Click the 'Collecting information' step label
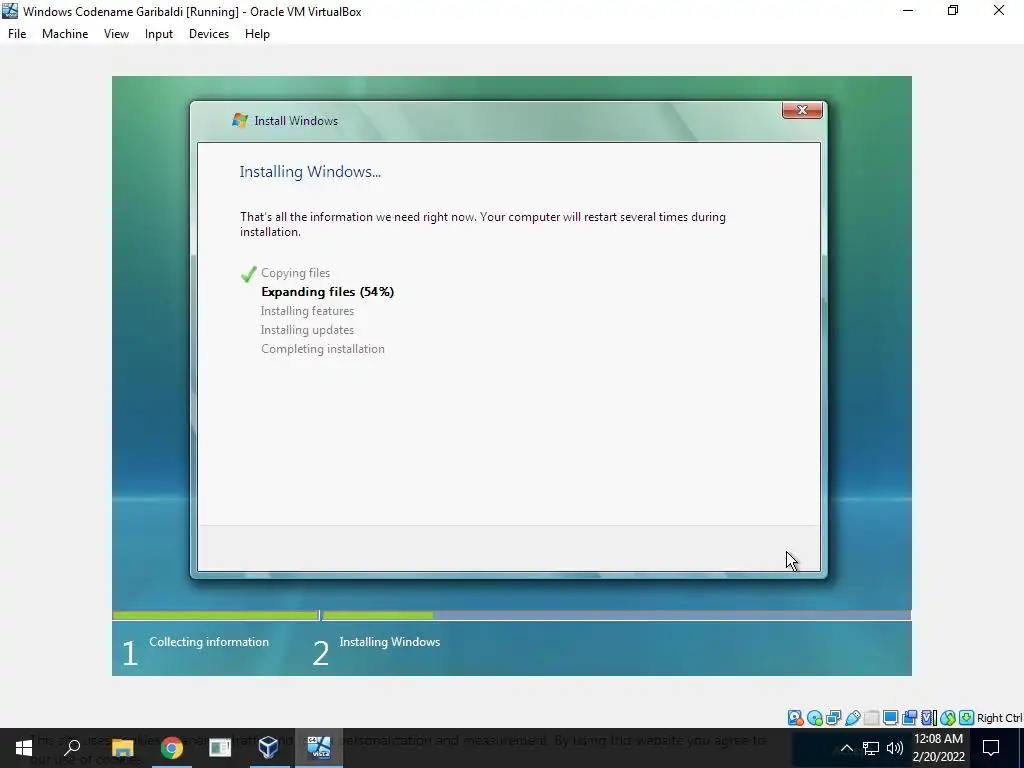Image resolution: width=1024 pixels, height=768 pixels. tap(209, 642)
